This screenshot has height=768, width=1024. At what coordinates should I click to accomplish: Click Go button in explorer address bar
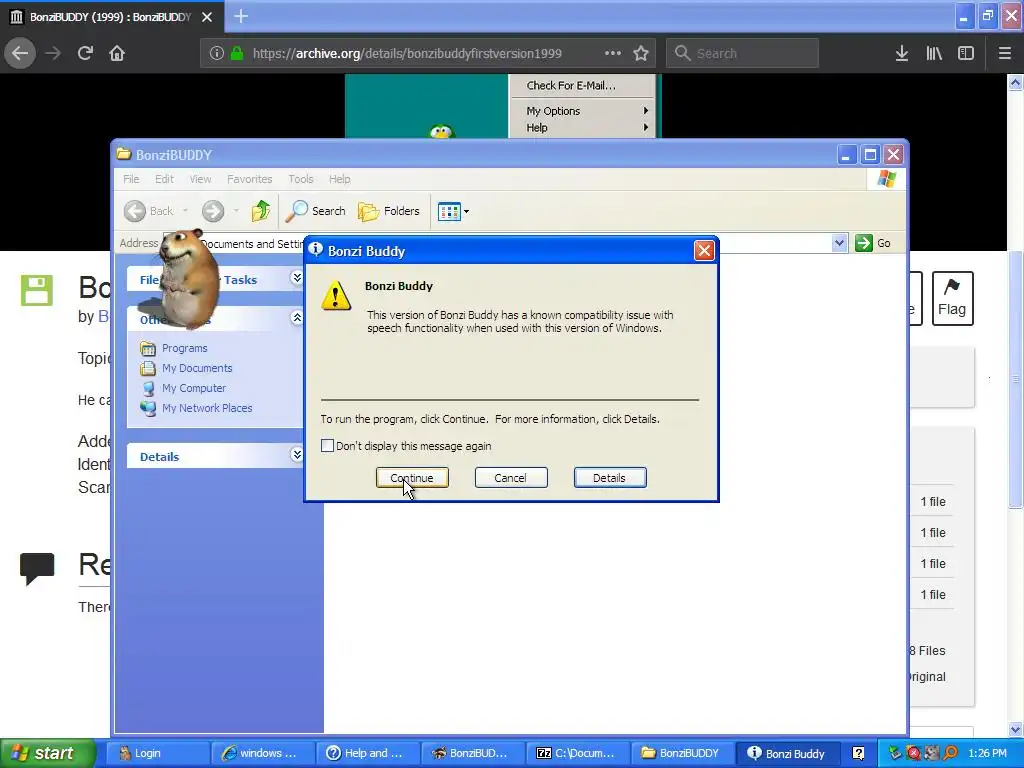pyautogui.click(x=873, y=243)
